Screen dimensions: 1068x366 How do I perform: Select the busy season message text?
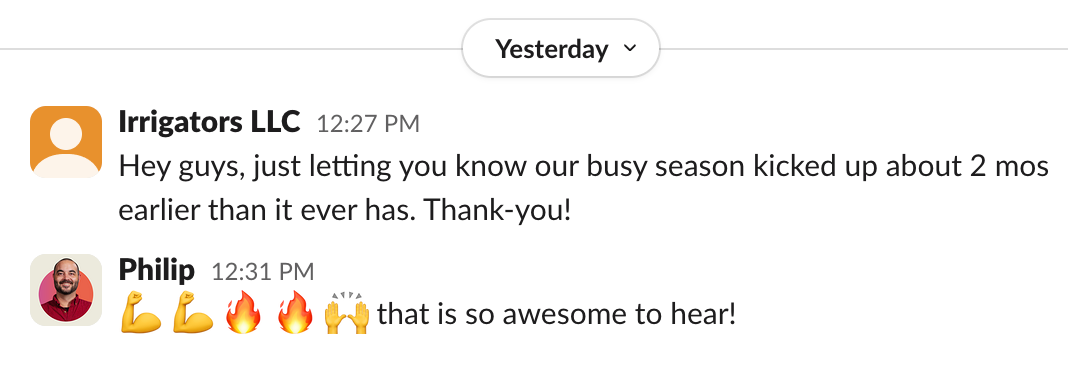click(x=583, y=189)
